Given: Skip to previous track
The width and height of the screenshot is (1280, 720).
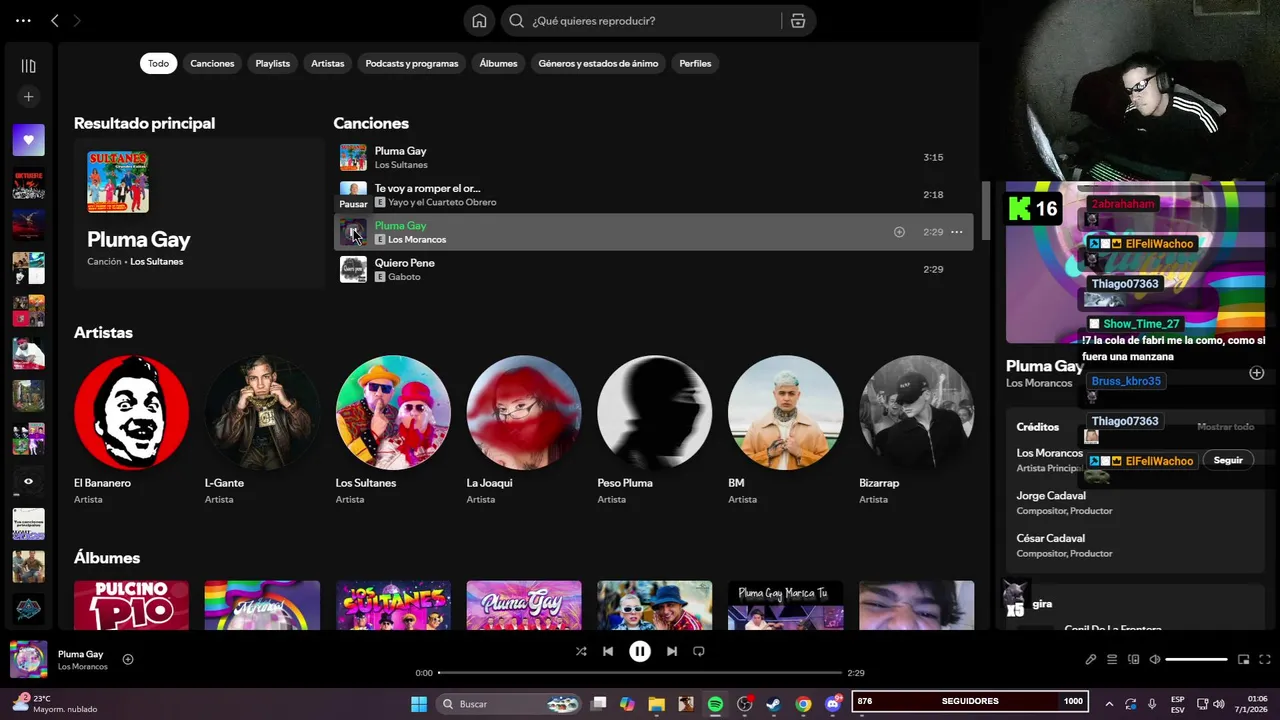Looking at the screenshot, I should [x=608, y=651].
